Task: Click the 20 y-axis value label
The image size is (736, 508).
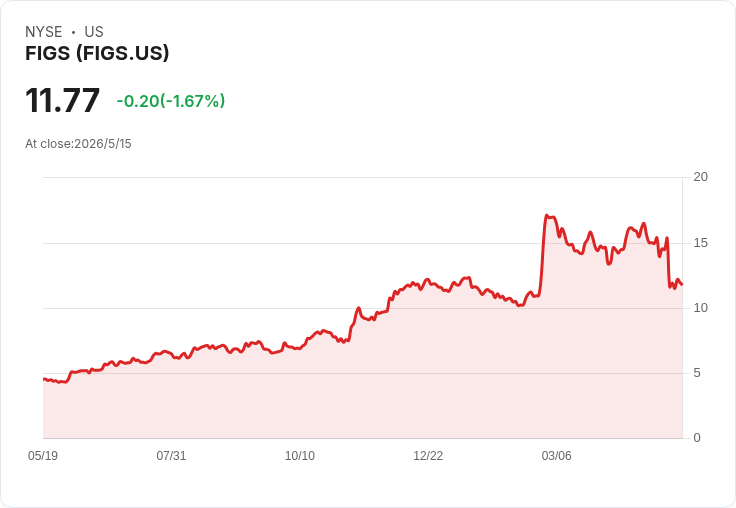Action: (700, 177)
